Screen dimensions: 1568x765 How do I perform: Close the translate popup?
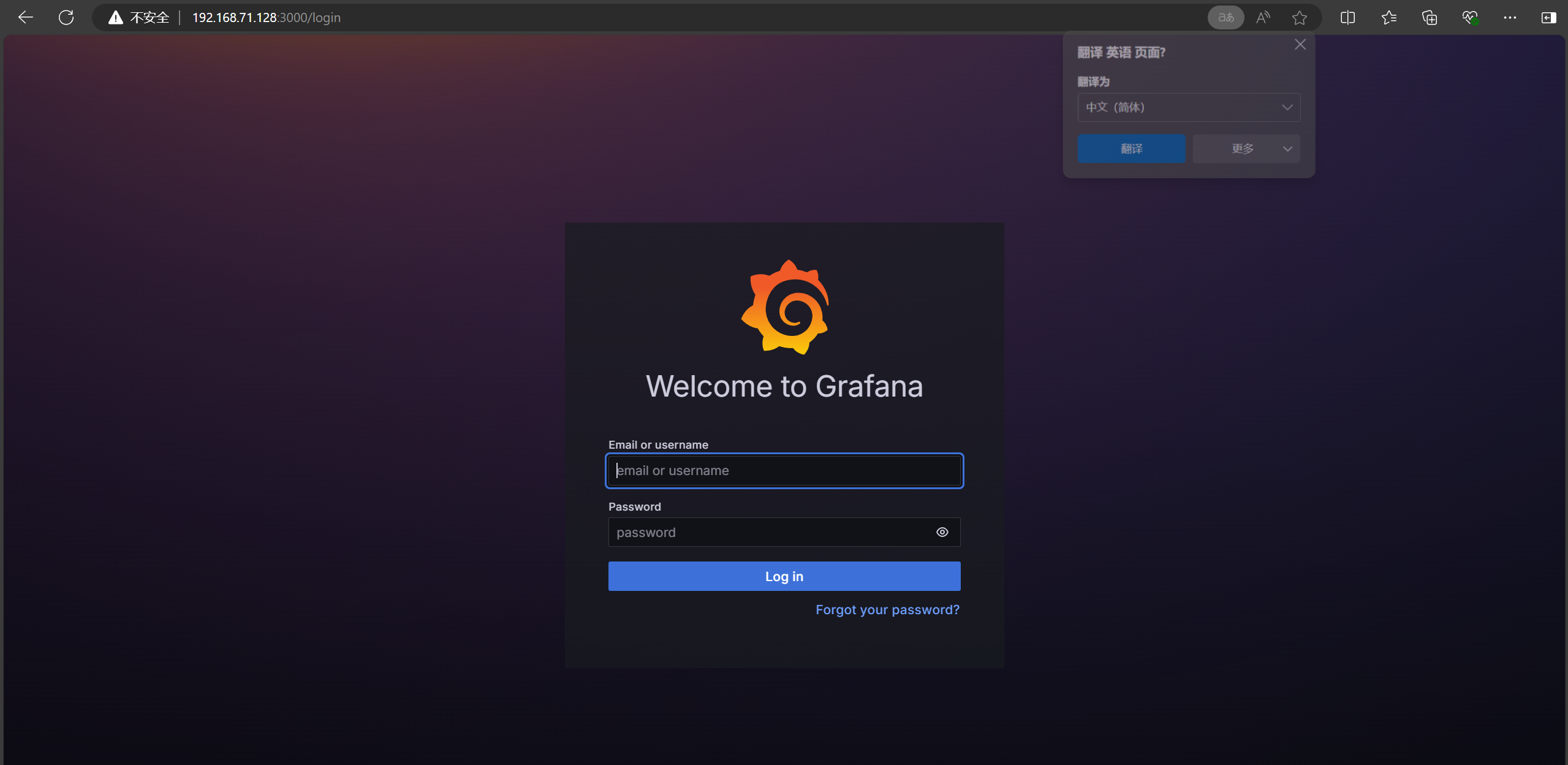(x=1300, y=45)
